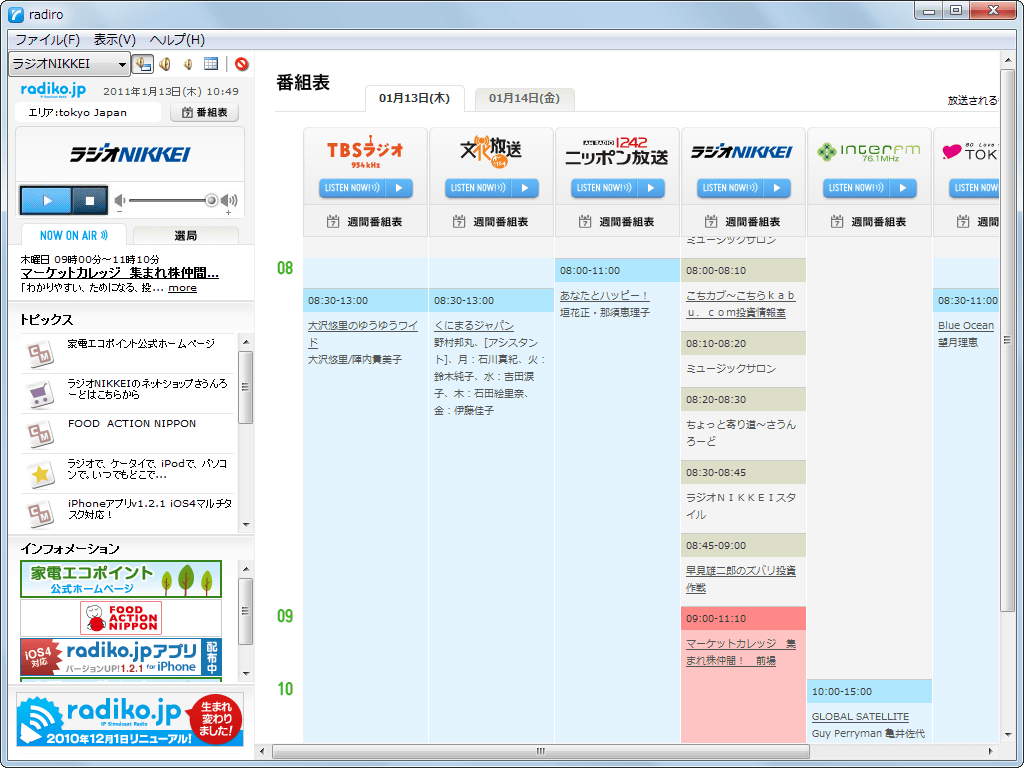
Task: Click the red prohibition stop toolbar icon
Action: (242, 64)
